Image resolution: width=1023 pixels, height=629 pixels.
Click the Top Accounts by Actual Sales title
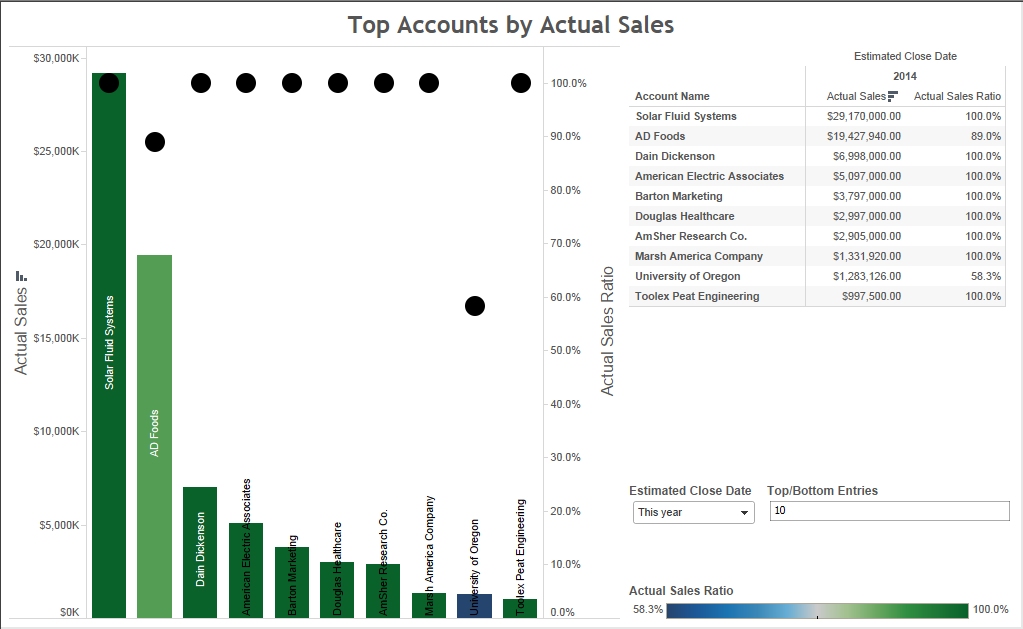511,25
